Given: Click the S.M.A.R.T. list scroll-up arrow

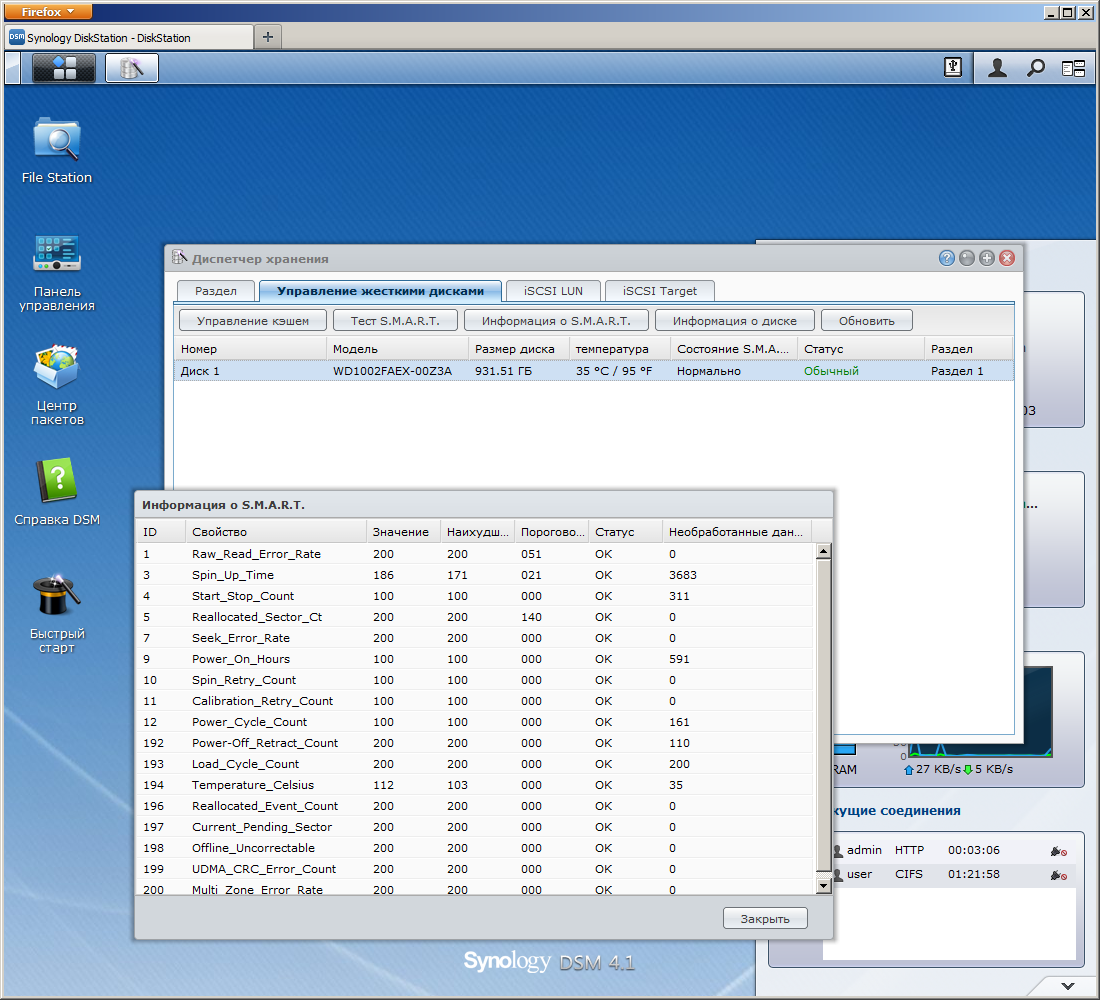Looking at the screenshot, I should click(824, 551).
